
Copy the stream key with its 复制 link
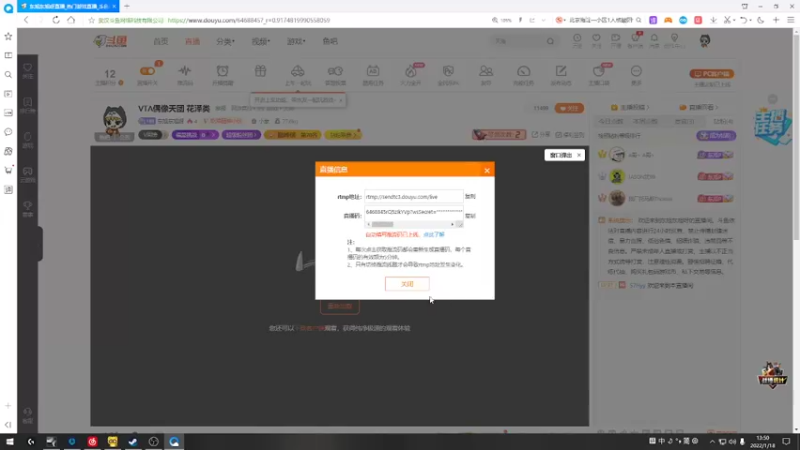click(470, 216)
